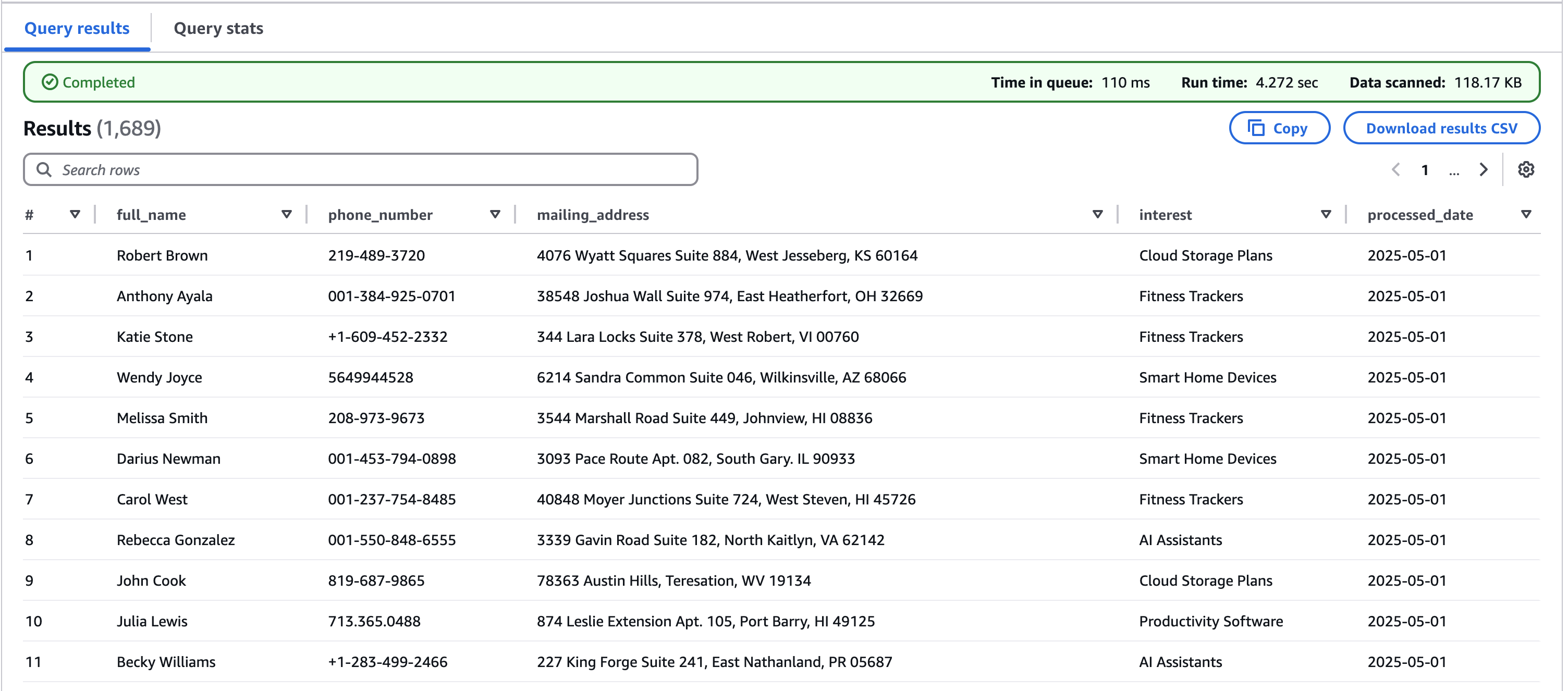The height and width of the screenshot is (691, 1568).
Task: Open the phone_number column filter dropdown
Action: pyautogui.click(x=495, y=214)
